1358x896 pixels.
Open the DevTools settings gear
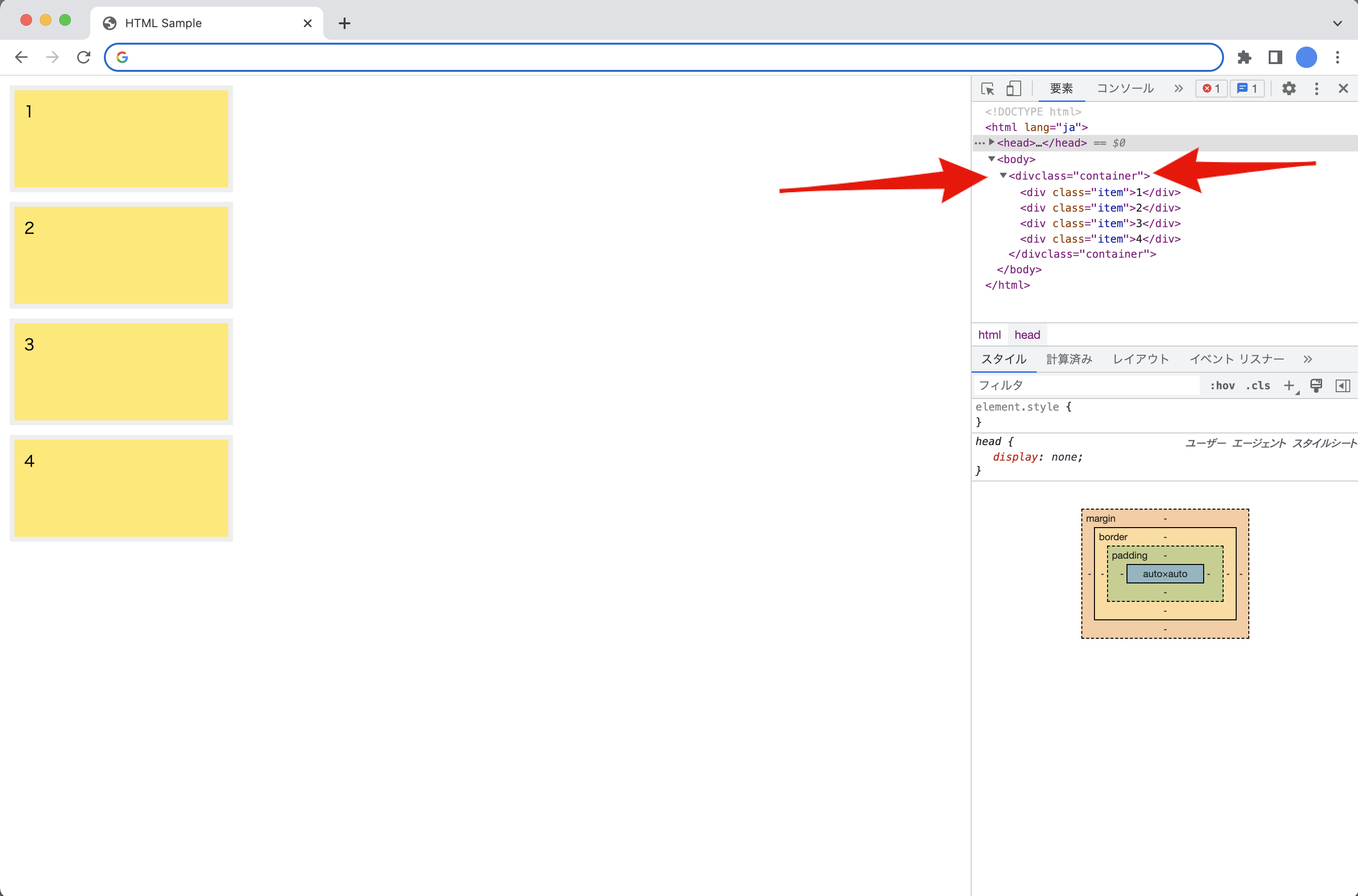pyautogui.click(x=1289, y=88)
